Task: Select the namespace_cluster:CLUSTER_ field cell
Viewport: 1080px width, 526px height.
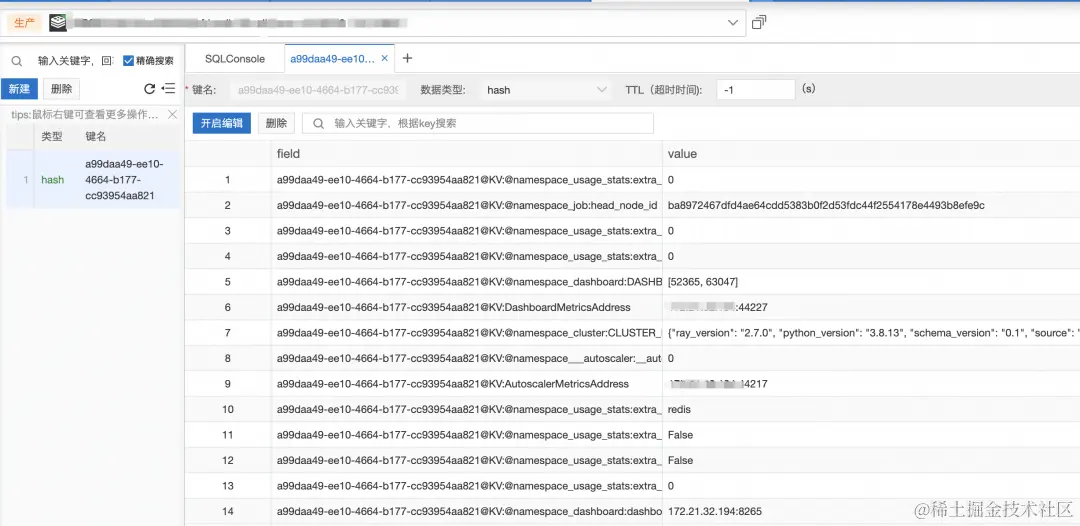Action: click(467, 333)
